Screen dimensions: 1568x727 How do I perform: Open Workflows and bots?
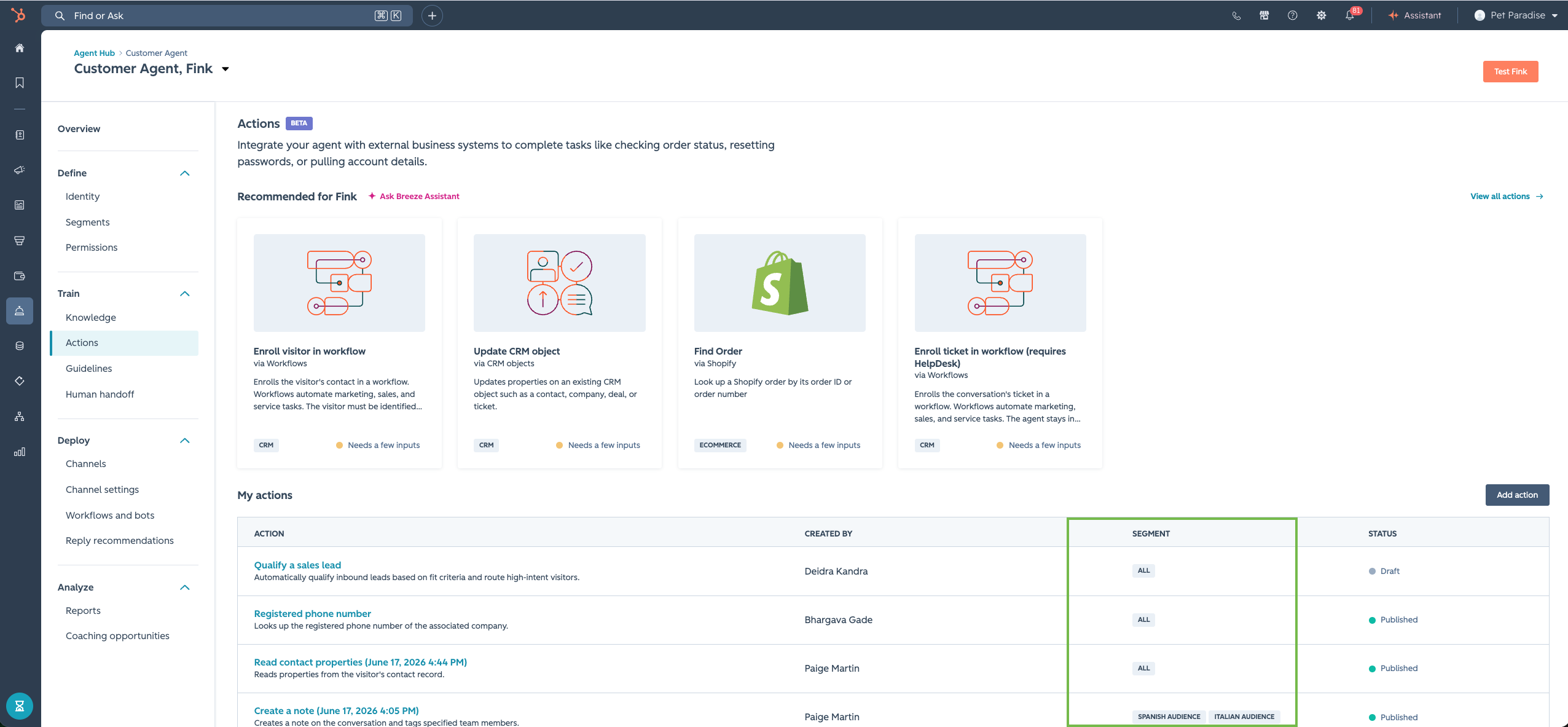[x=110, y=516]
